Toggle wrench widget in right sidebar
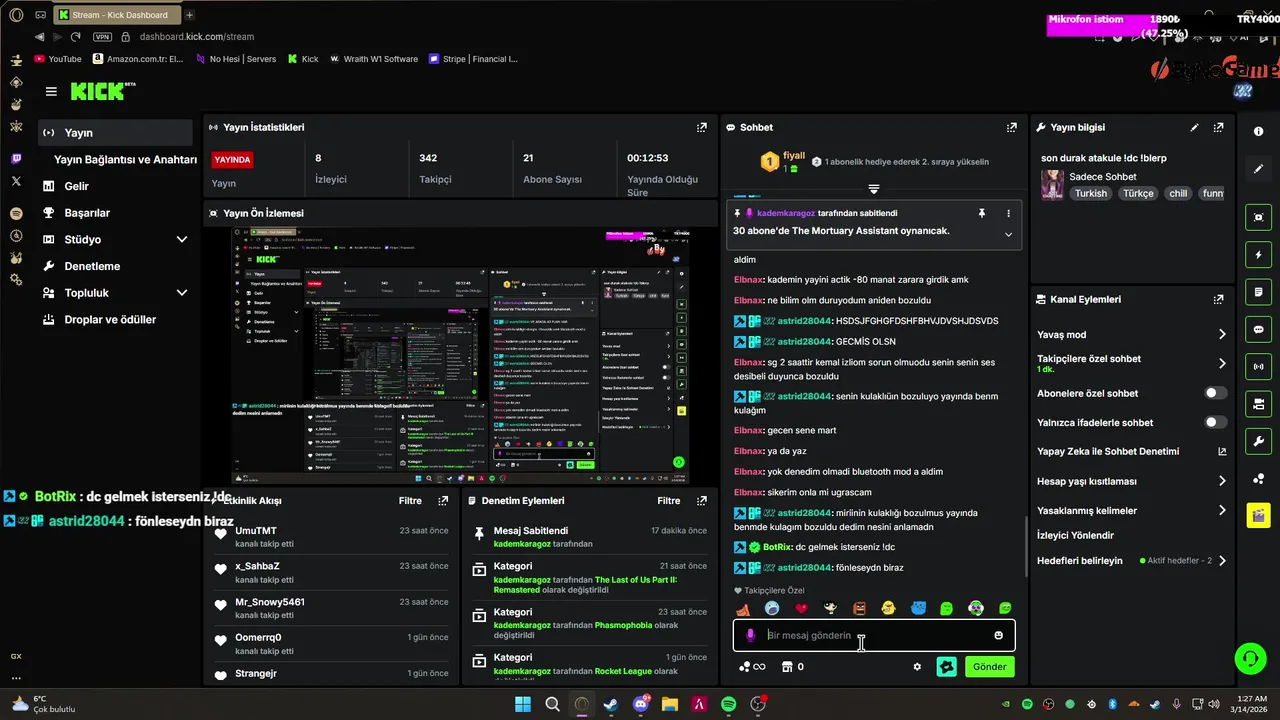Image resolution: width=1280 pixels, height=720 pixels. (x=1258, y=441)
